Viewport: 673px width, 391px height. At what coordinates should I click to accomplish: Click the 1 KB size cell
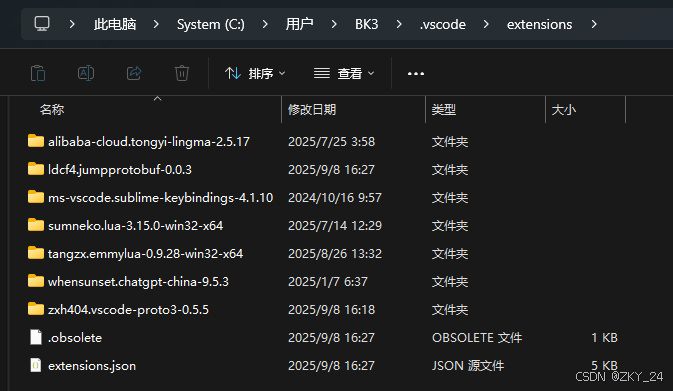(604, 338)
